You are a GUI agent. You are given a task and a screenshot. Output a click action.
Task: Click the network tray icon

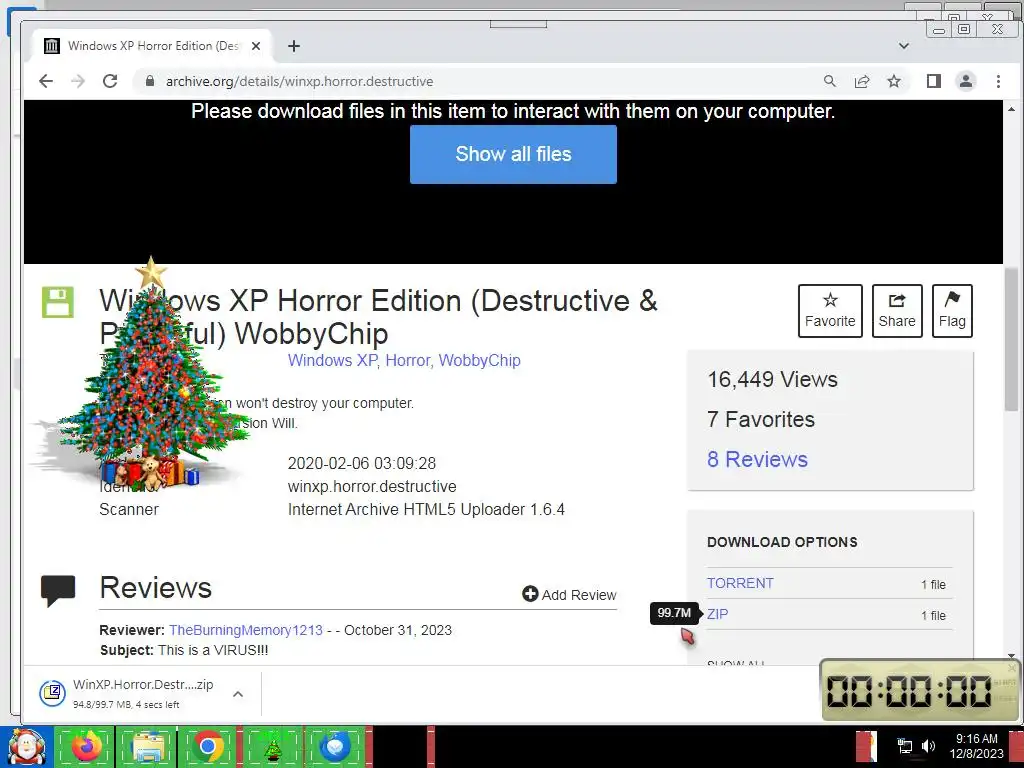point(904,746)
